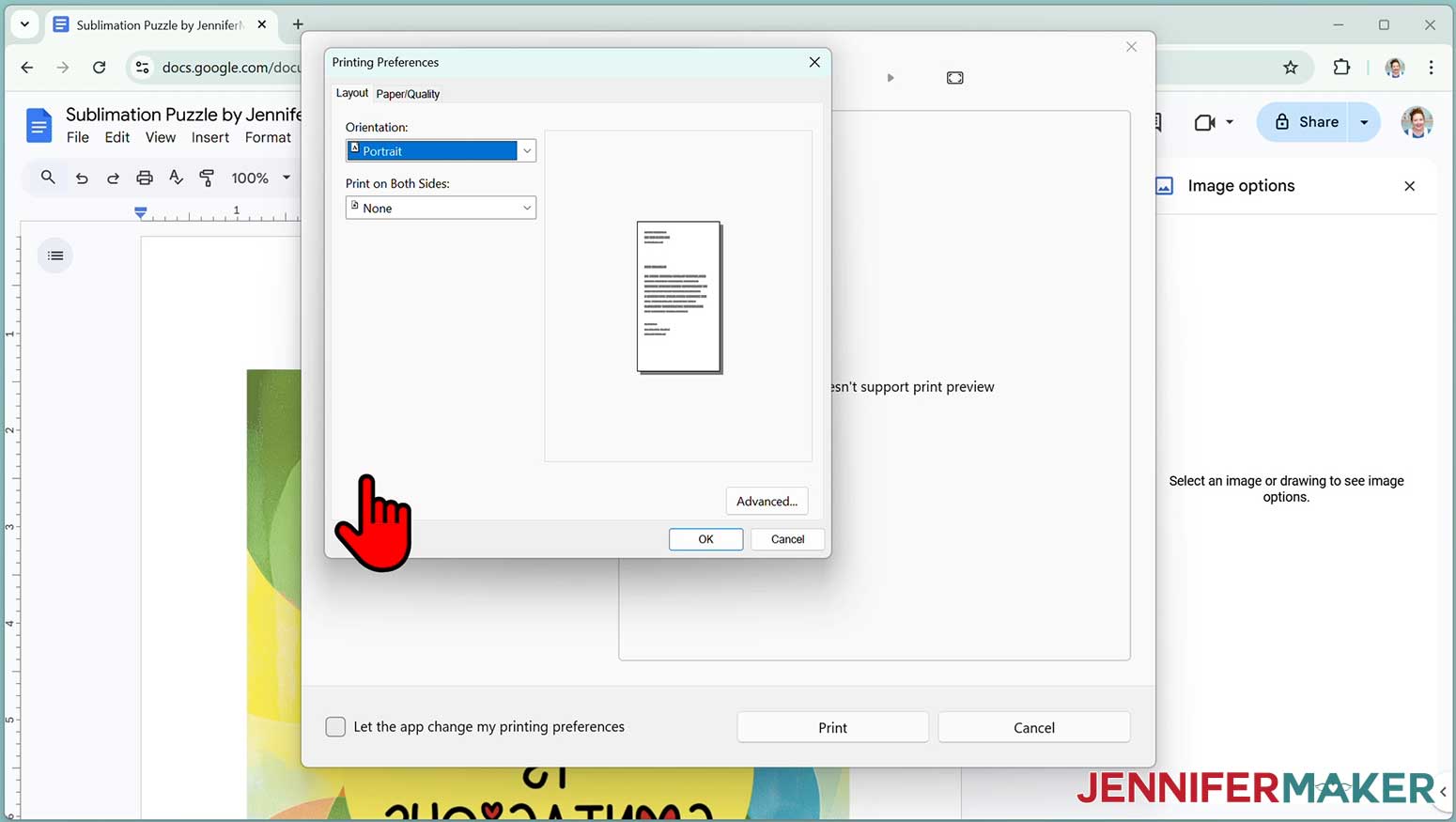Open the Chrome extensions puzzle icon
Viewport: 1456px width, 822px height.
tap(1341, 67)
